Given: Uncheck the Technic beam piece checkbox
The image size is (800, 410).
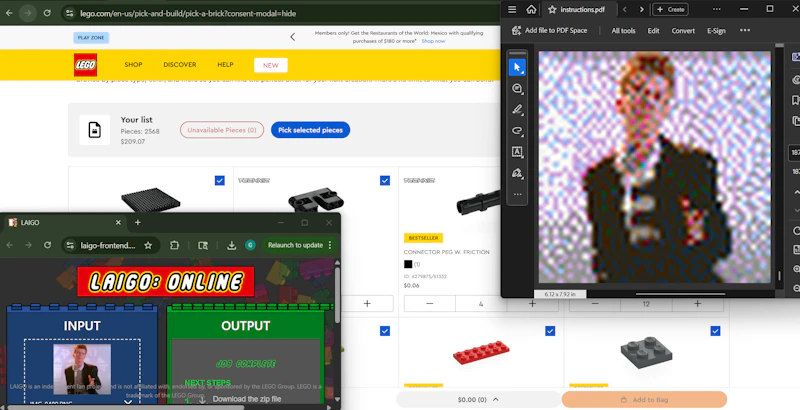Looking at the screenshot, I should pyautogui.click(x=385, y=181).
